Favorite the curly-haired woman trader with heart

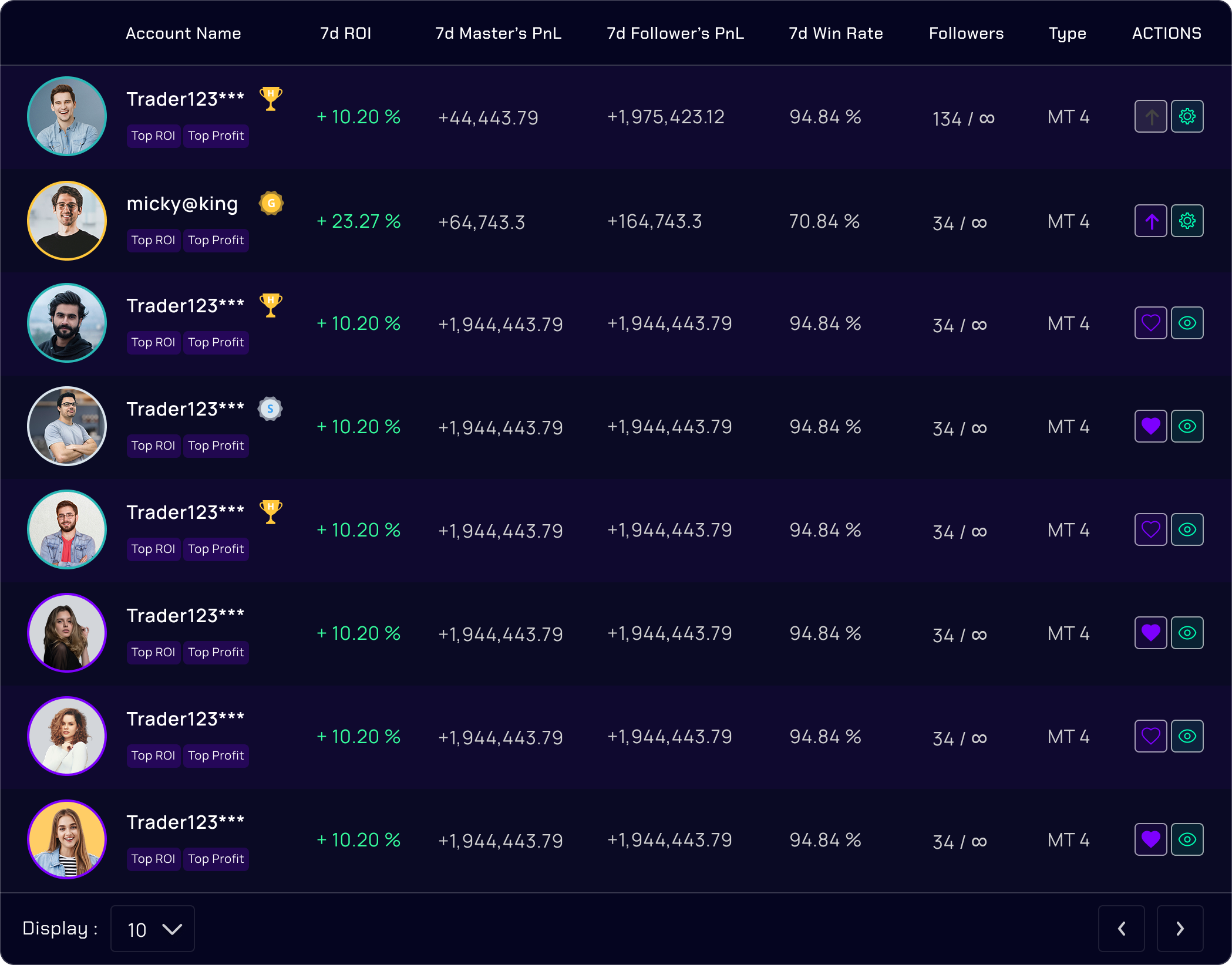point(1150,737)
